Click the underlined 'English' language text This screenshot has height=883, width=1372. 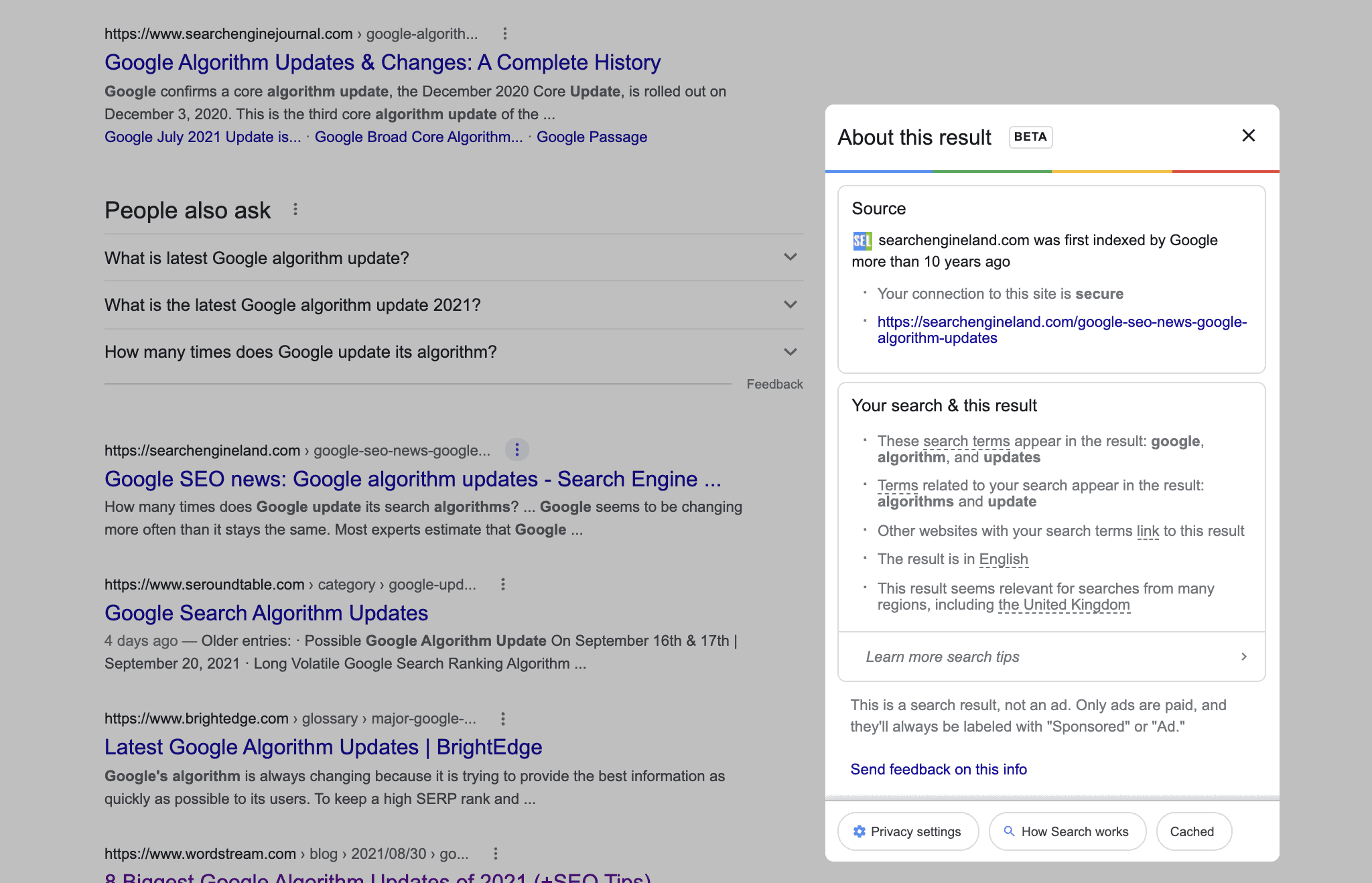click(1003, 559)
